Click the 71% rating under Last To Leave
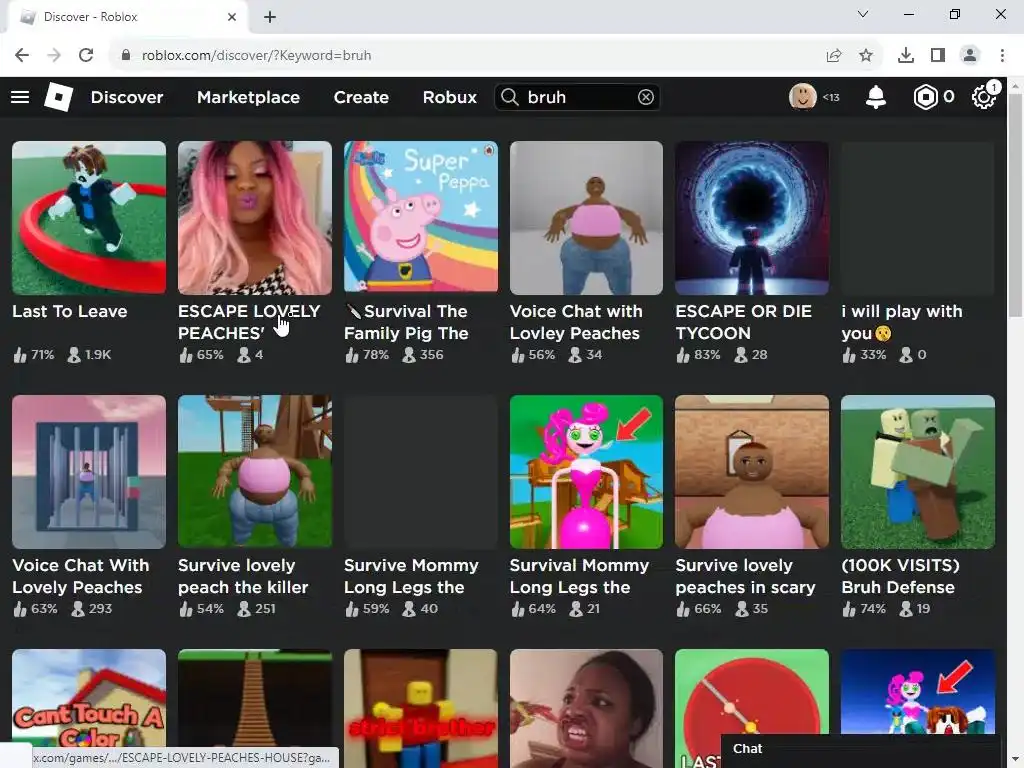Viewport: 1024px width, 768px height. tap(34, 355)
